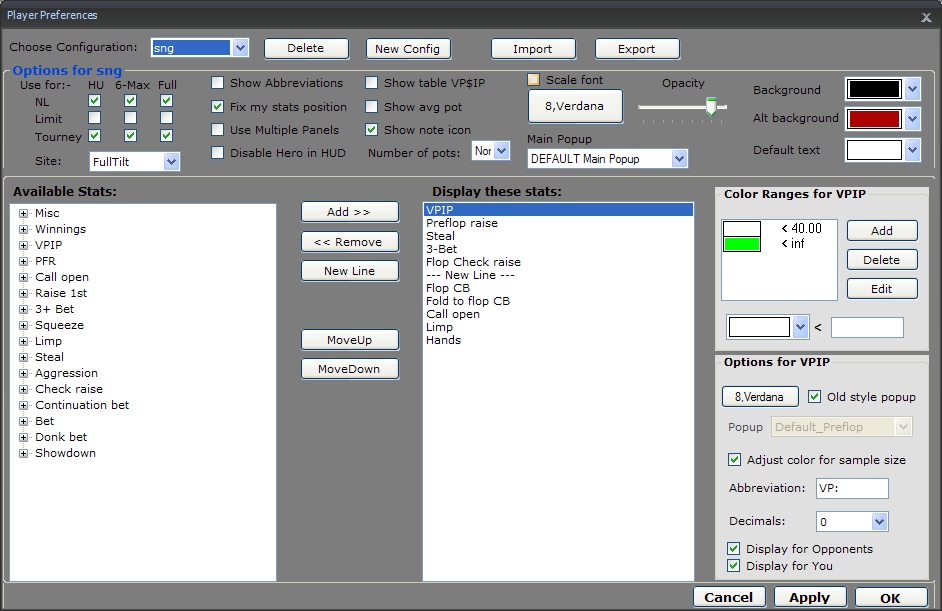Viewport: 942px width, 611px height.
Task: Expand the Misc stats tree node
Action: click(23, 213)
